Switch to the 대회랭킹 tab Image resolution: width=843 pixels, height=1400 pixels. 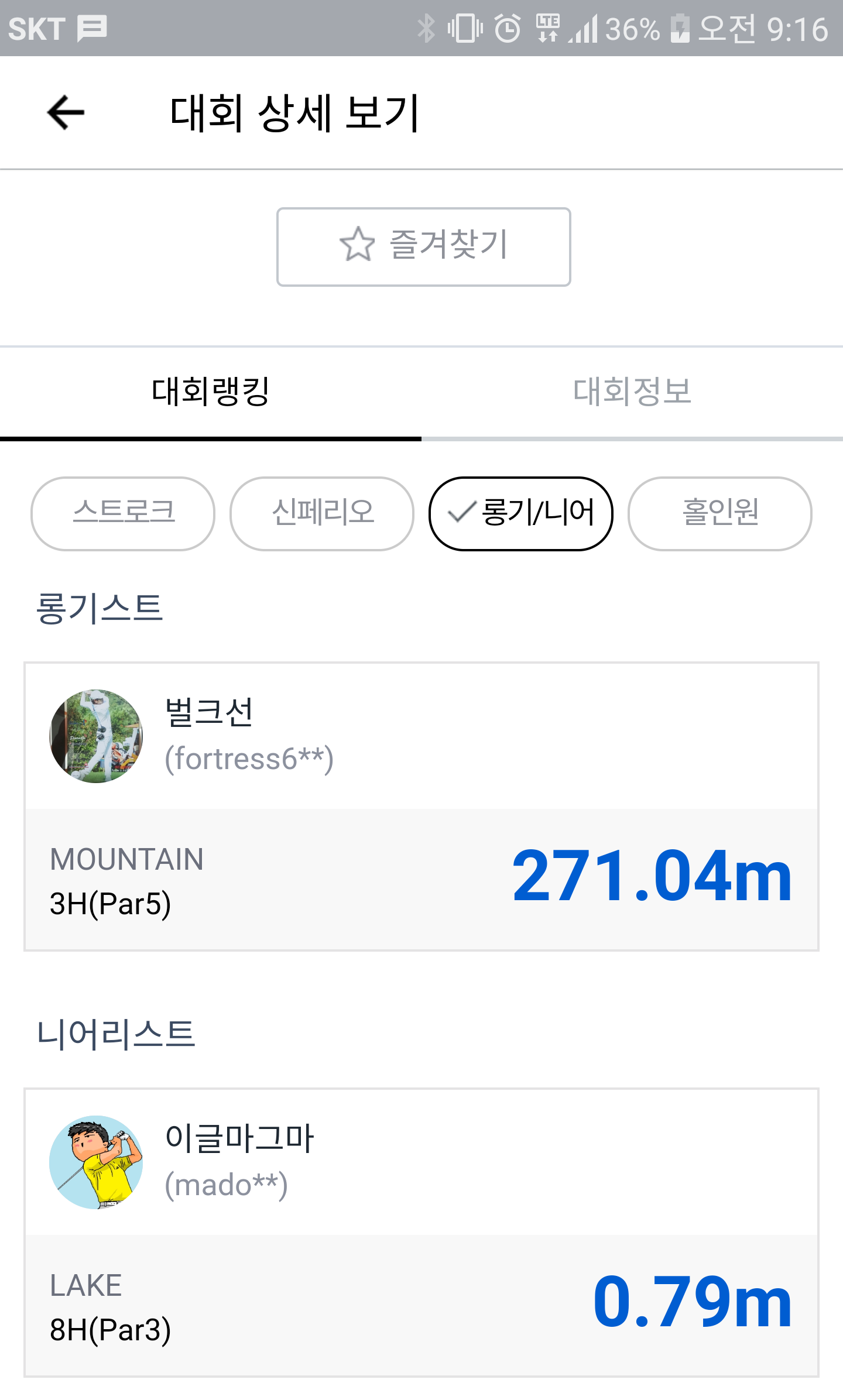click(211, 391)
